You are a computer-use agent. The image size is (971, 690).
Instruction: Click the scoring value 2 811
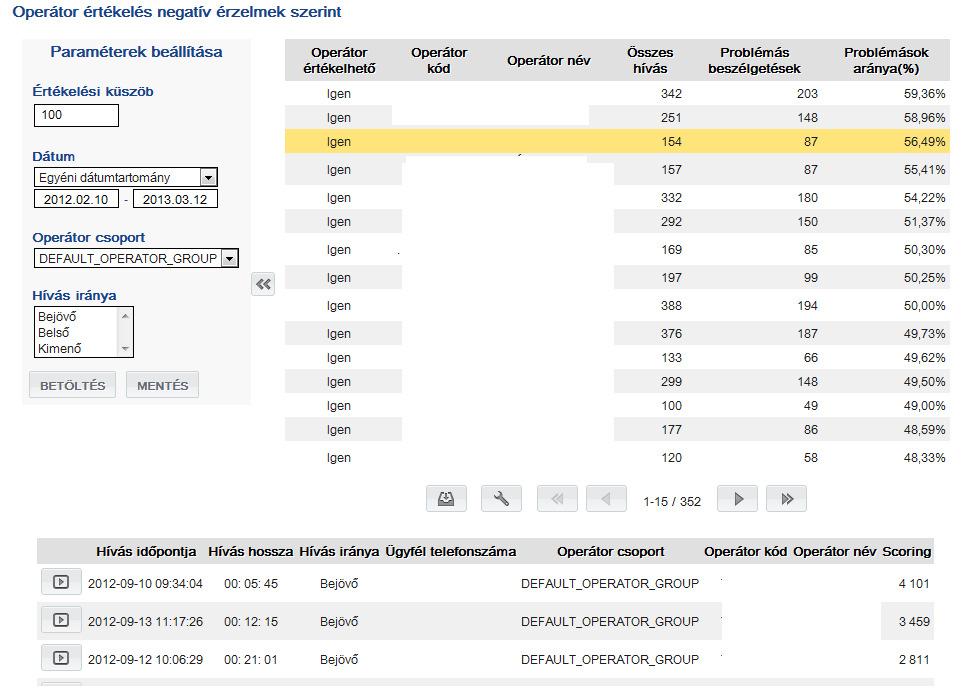click(x=914, y=660)
